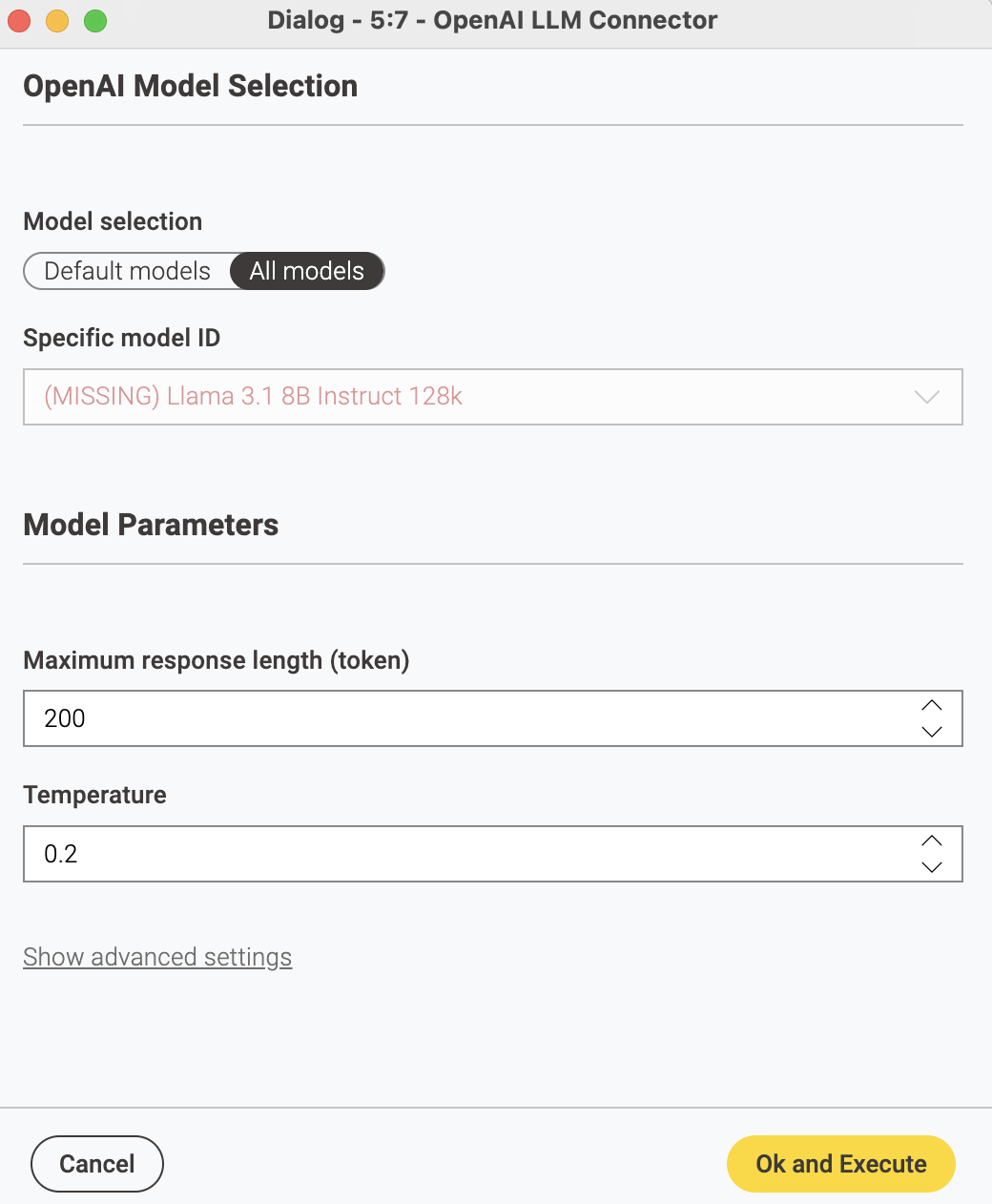The image size is (992, 1204).
Task: Click the OpenAI LLM Connector title bar
Action: pyautogui.click(x=492, y=20)
